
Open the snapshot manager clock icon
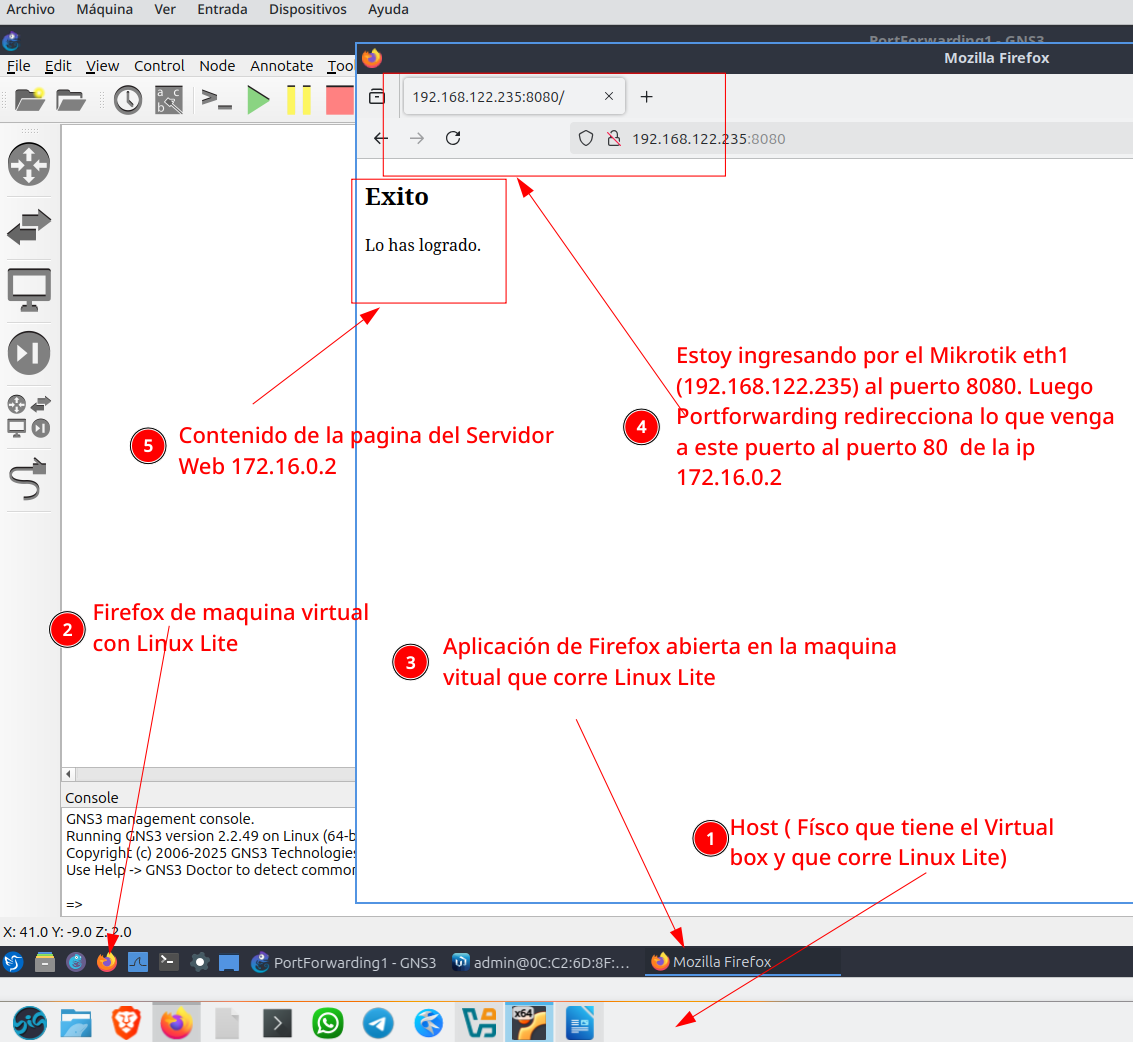tap(127, 99)
